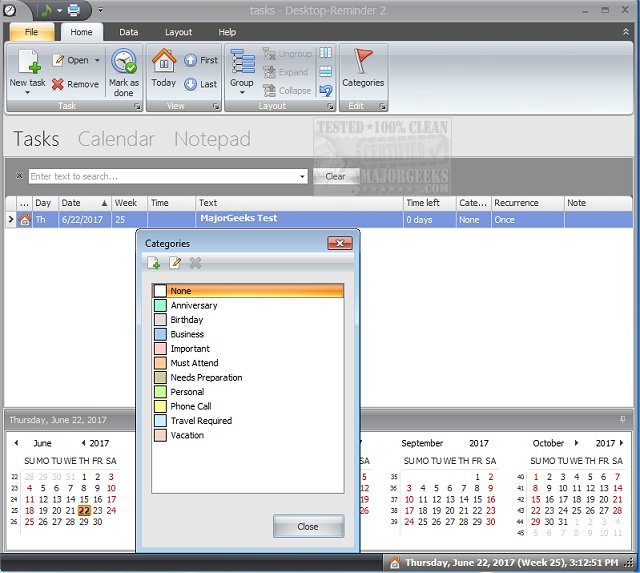This screenshot has height=573, width=640.
Task: Expand the Open button dropdown arrow
Action: (x=97, y=61)
